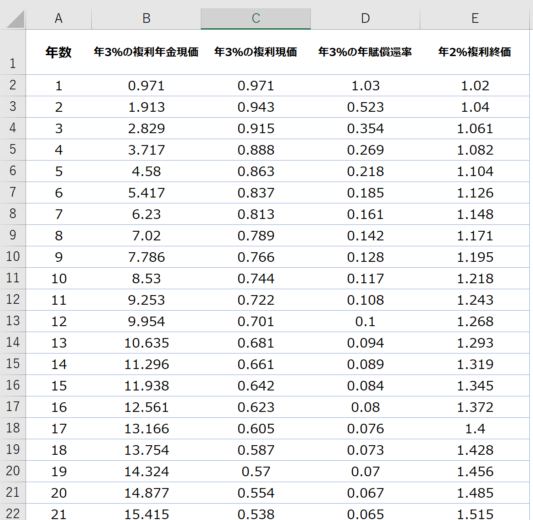This screenshot has width=533, height=520.
Task: Click the 年数 header cell
Action: click(58, 52)
